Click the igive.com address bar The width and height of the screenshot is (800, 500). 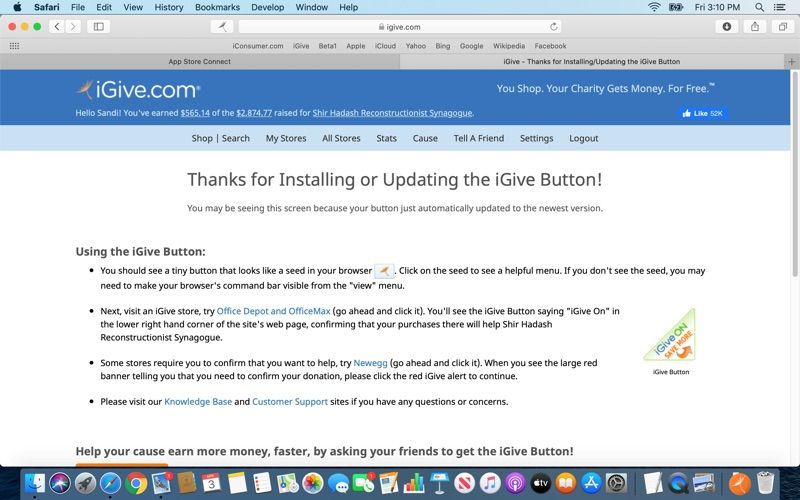pyautogui.click(x=399, y=27)
